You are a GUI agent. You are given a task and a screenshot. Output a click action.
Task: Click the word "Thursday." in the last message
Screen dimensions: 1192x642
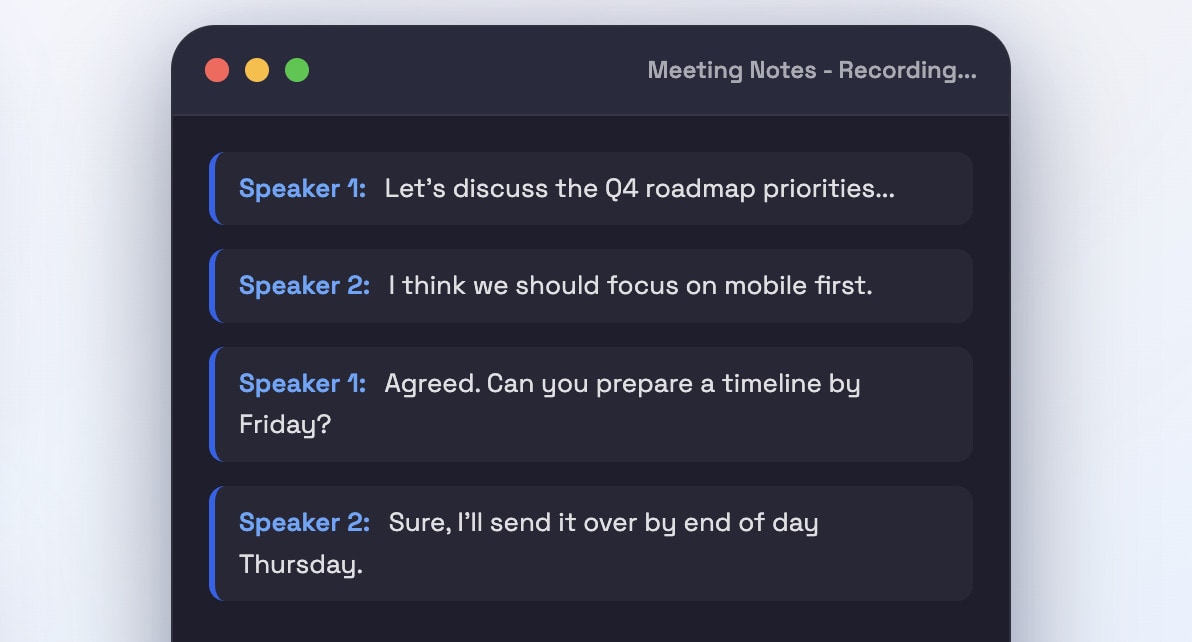pos(301,565)
